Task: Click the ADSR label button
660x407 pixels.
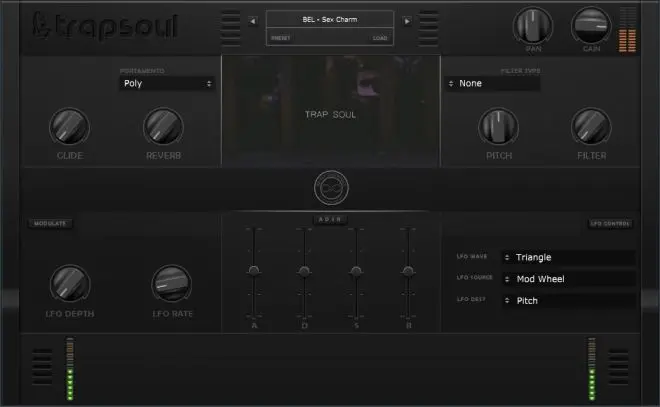Action: pyautogui.click(x=330, y=219)
